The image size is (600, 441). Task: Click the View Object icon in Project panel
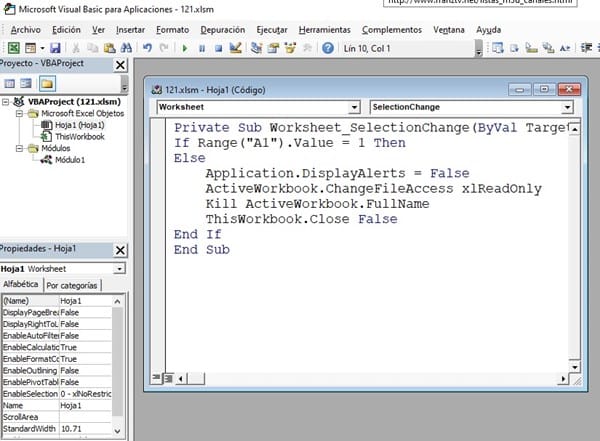27,82
